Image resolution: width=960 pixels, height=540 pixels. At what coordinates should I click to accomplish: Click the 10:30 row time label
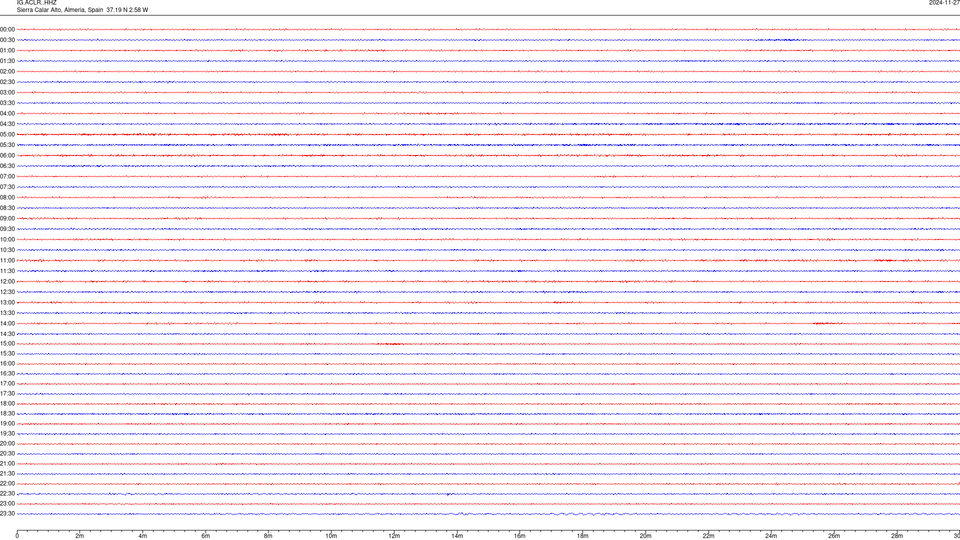click(x=7, y=250)
